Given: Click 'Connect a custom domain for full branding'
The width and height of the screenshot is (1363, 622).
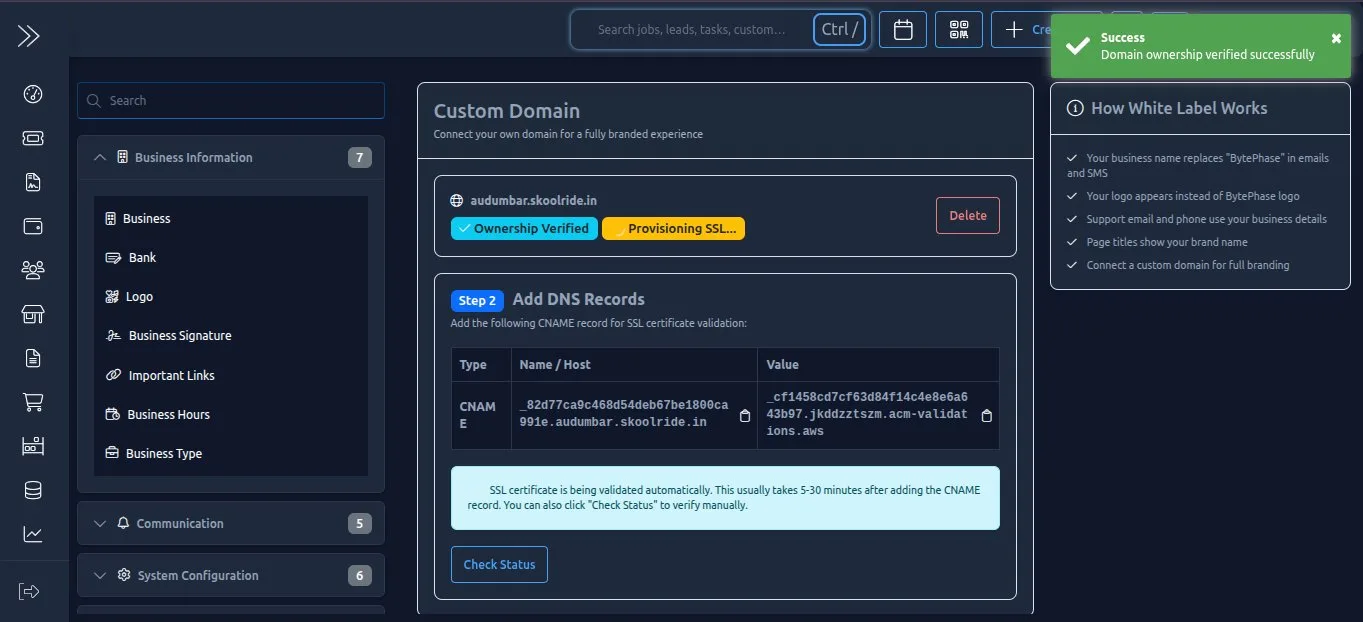Looking at the screenshot, I should pyautogui.click(x=1188, y=265).
